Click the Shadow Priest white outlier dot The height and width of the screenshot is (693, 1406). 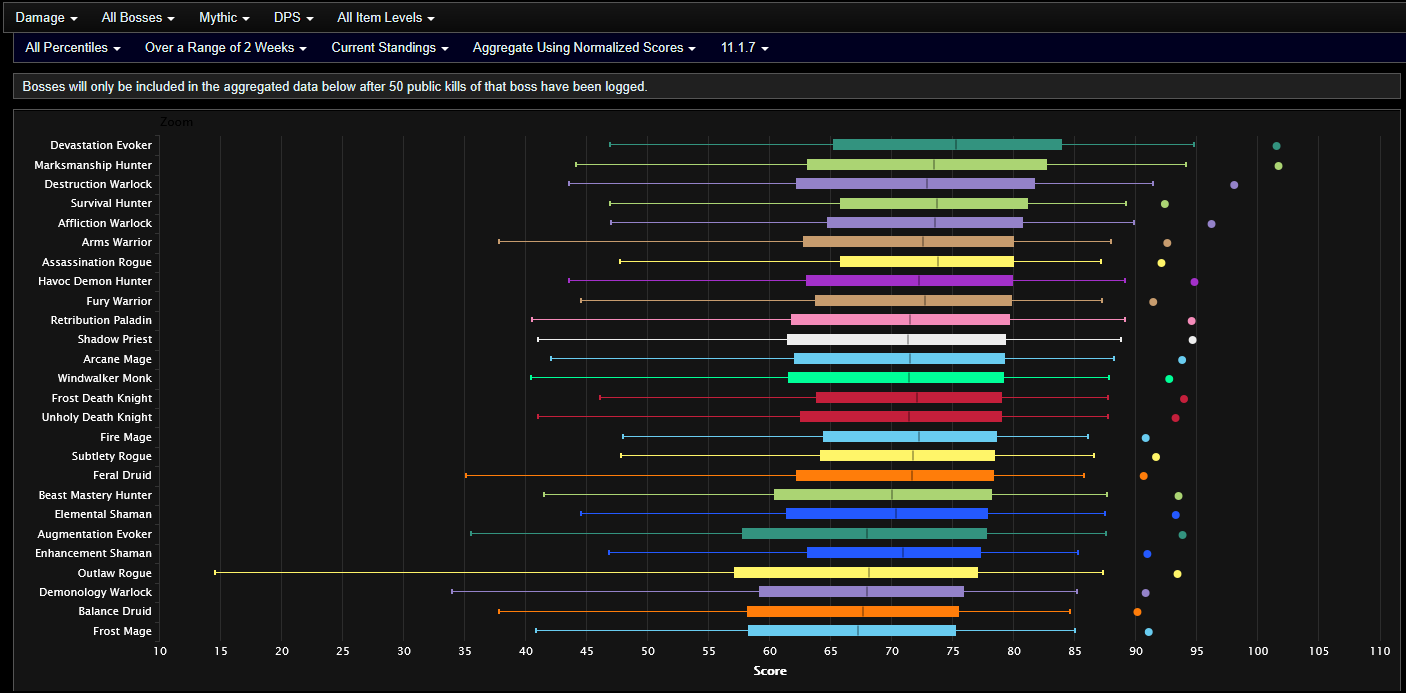1192,340
